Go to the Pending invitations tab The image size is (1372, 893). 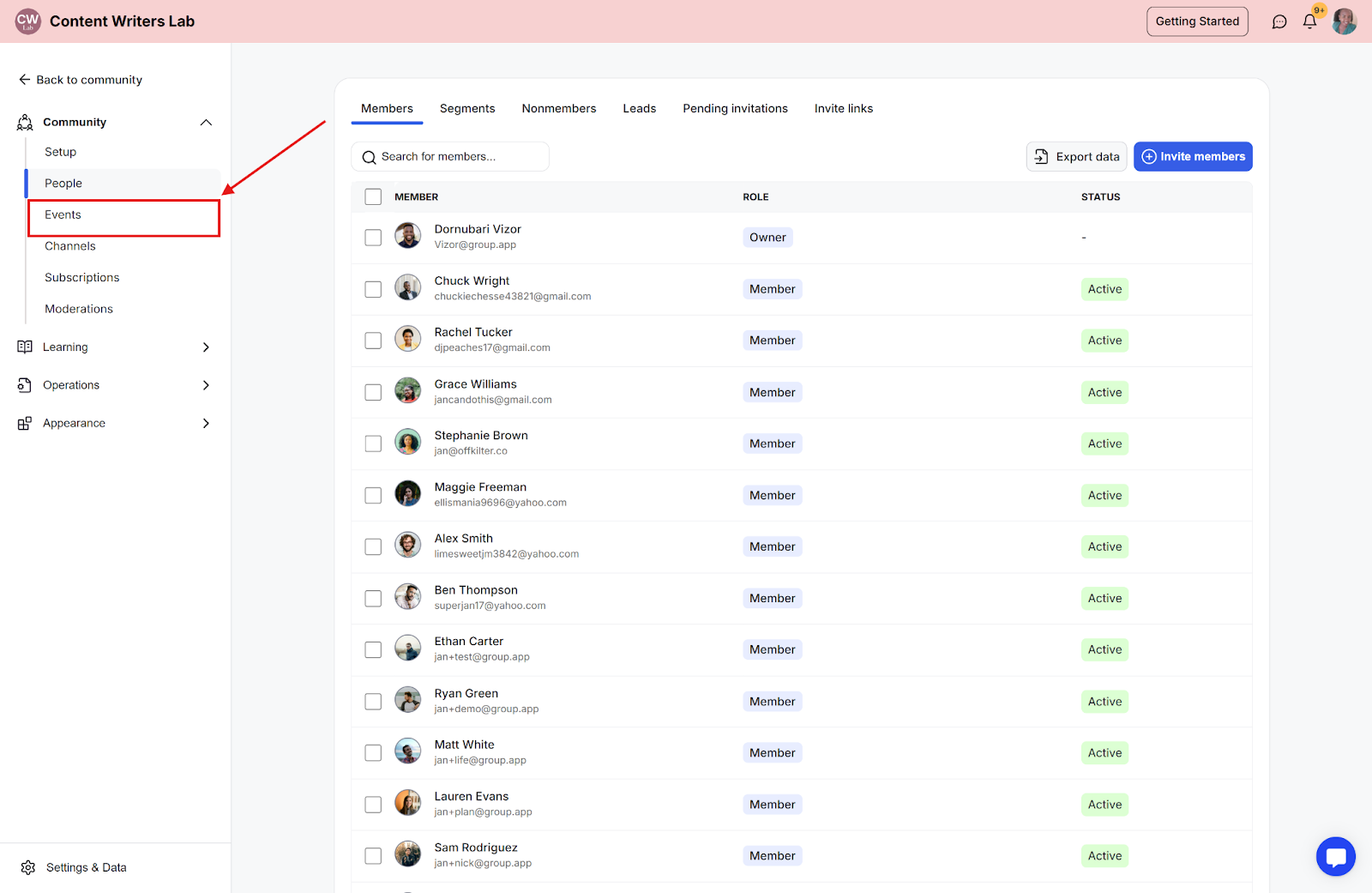click(735, 108)
